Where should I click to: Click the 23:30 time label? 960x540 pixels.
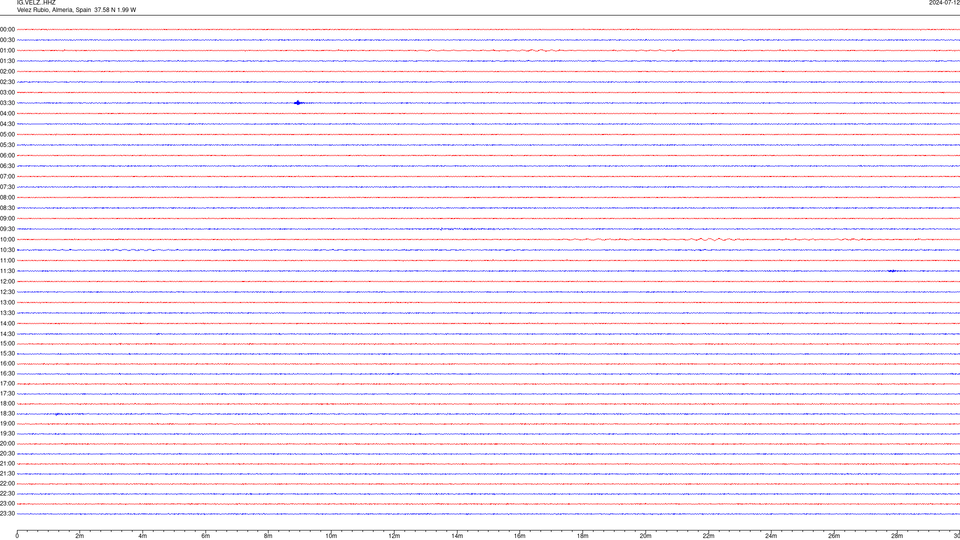(7, 514)
